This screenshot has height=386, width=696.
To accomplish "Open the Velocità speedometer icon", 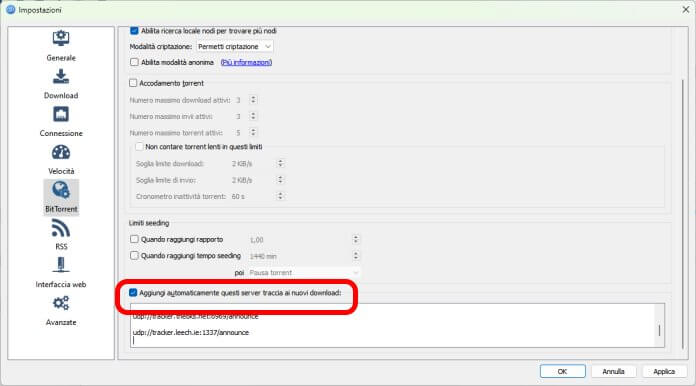I will point(61,152).
